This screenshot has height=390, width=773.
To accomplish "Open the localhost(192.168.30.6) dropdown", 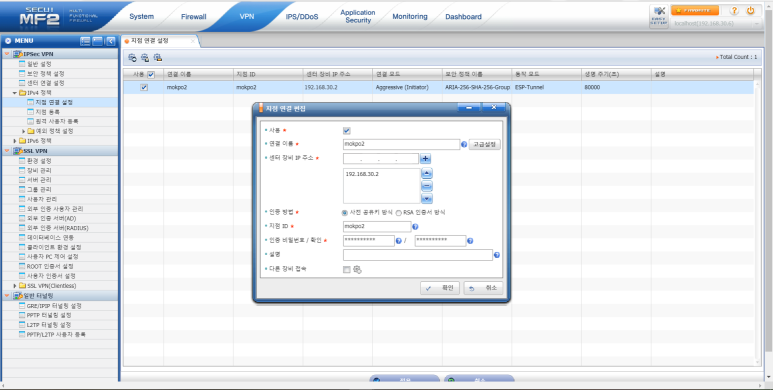I will (x=717, y=24).
